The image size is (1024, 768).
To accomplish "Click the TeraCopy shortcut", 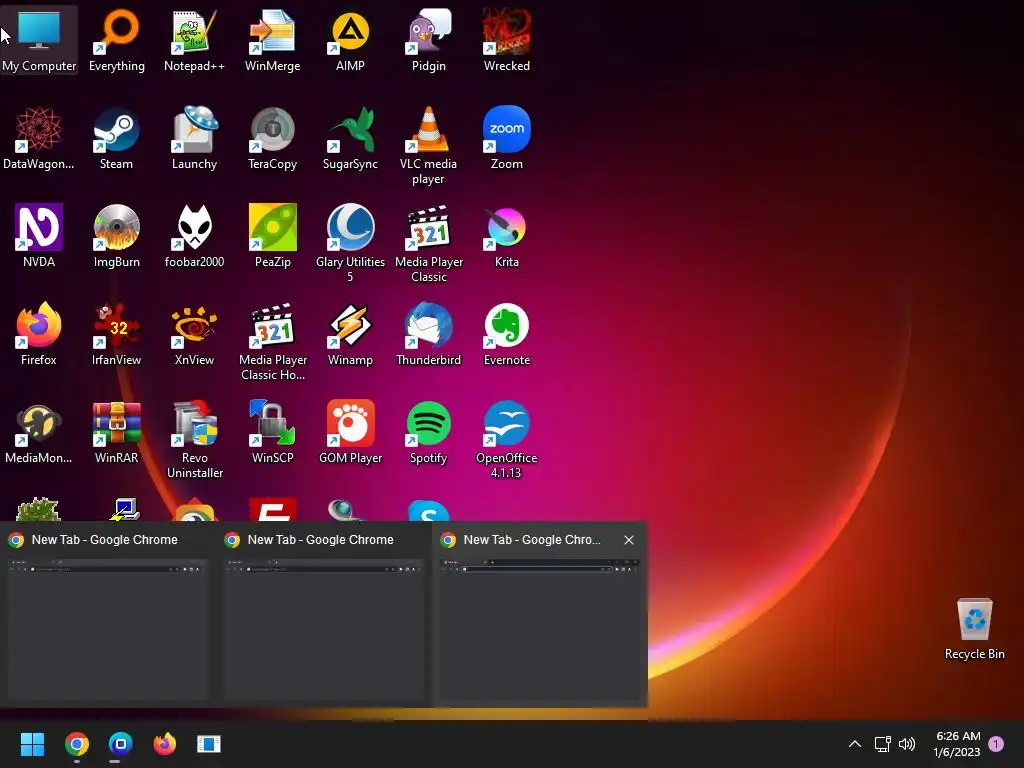I will pos(272,138).
